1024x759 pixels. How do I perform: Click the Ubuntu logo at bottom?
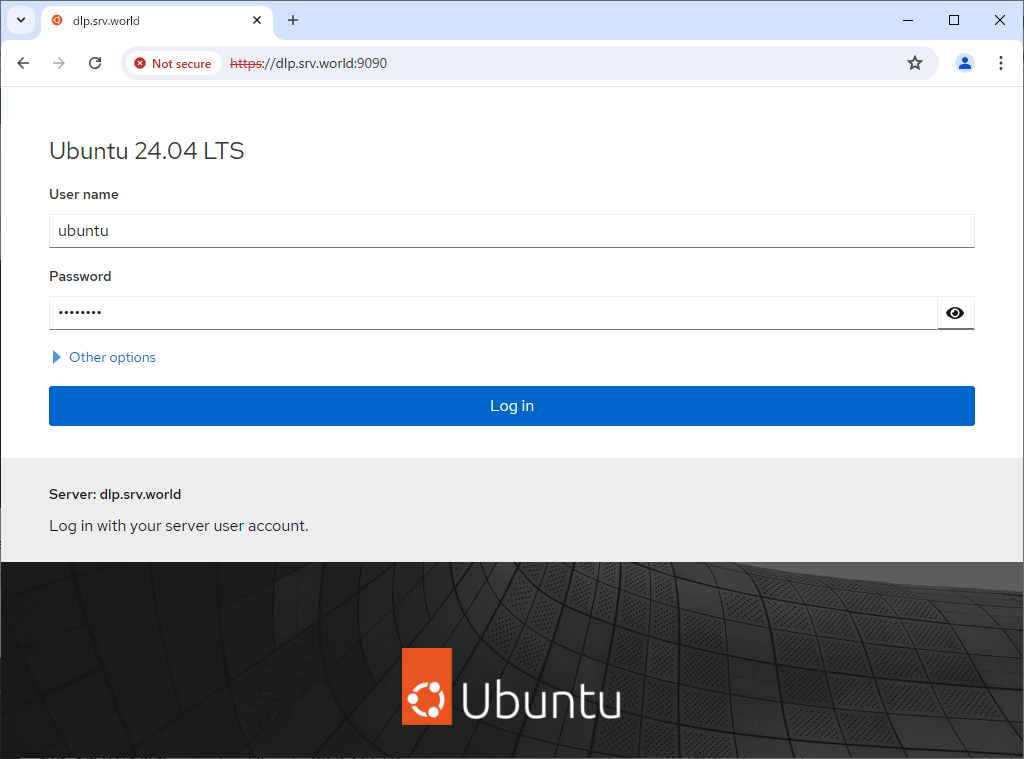[511, 686]
